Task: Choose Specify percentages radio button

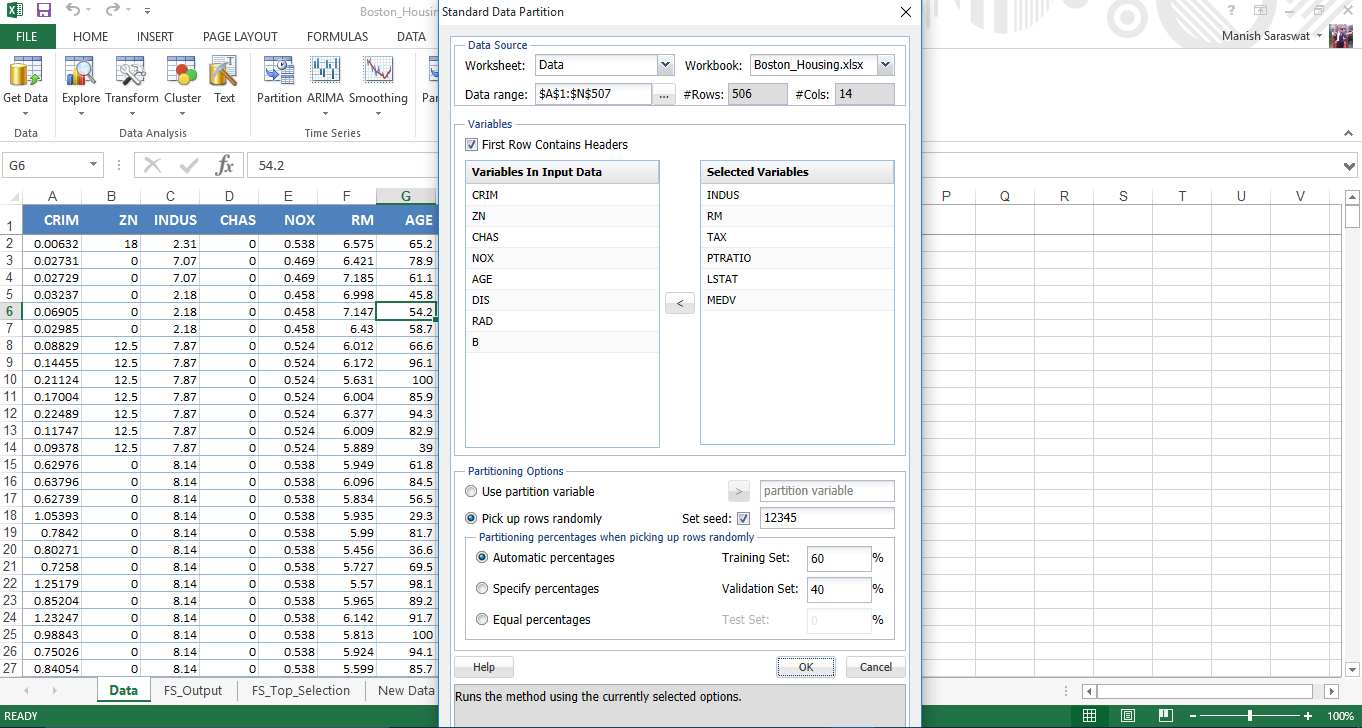Action: 483,589
